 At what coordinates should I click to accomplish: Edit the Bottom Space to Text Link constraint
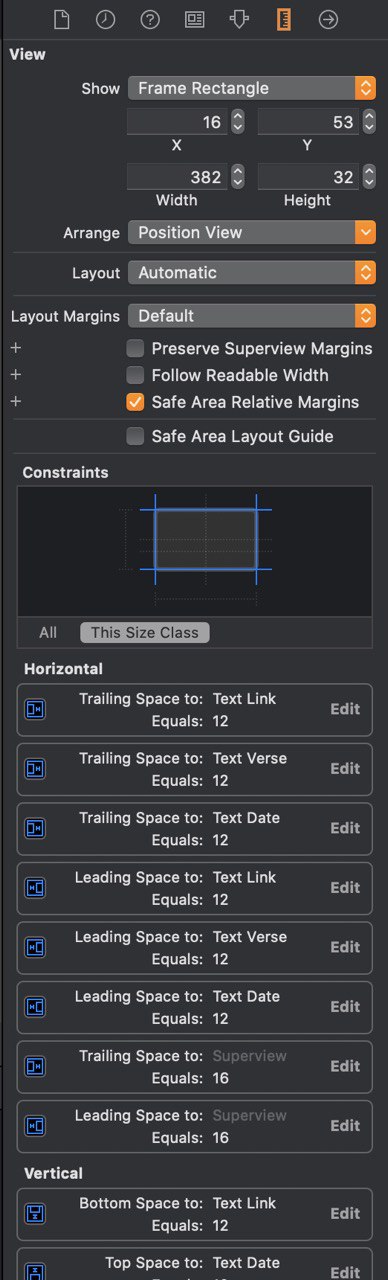pos(345,1213)
